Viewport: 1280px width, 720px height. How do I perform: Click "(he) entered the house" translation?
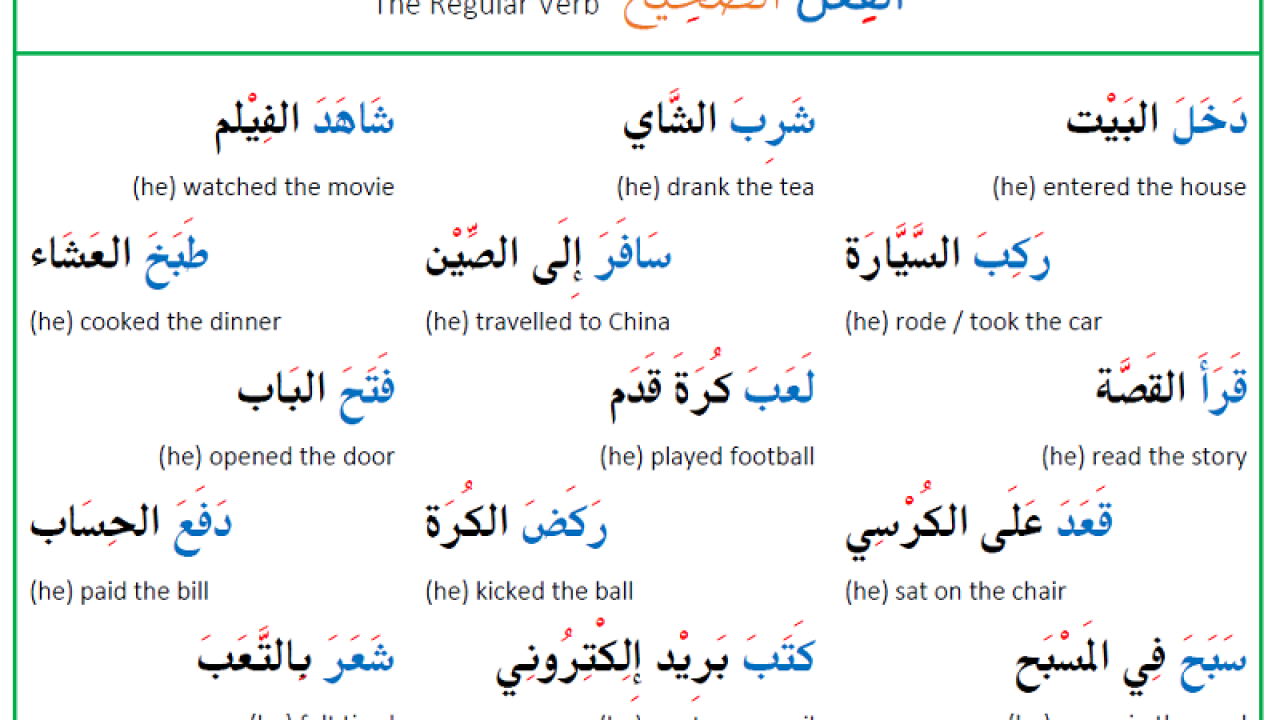[x=1119, y=187]
